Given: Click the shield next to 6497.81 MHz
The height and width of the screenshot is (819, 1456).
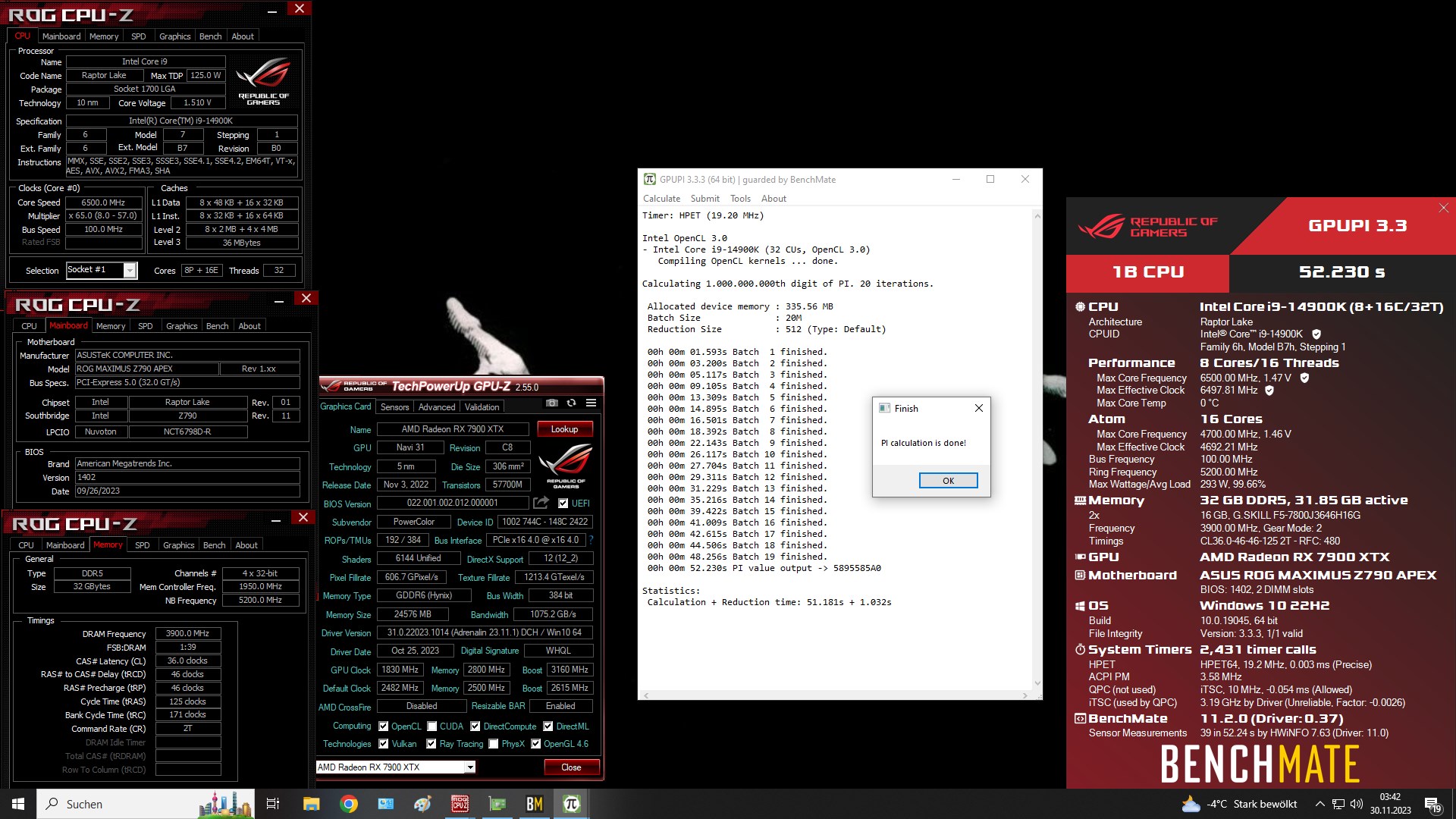Looking at the screenshot, I should [1269, 390].
